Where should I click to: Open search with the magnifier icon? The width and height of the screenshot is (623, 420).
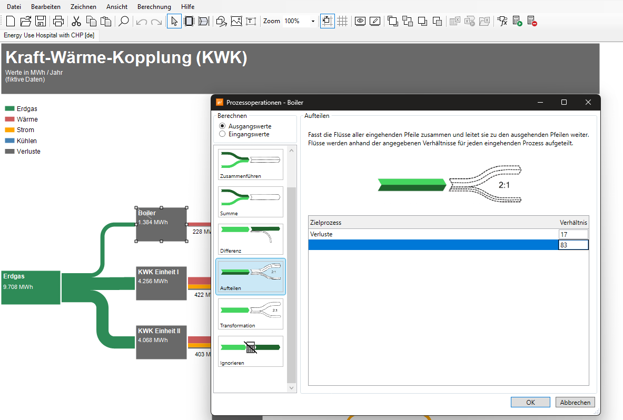[124, 21]
